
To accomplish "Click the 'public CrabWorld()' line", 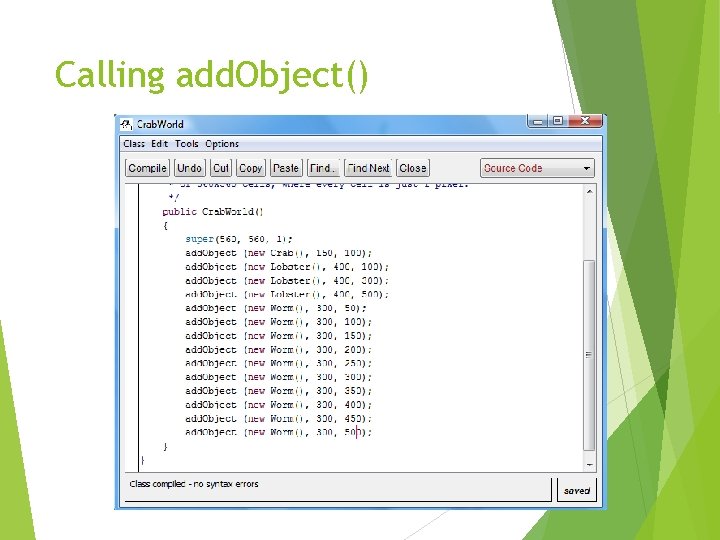I will [x=213, y=212].
